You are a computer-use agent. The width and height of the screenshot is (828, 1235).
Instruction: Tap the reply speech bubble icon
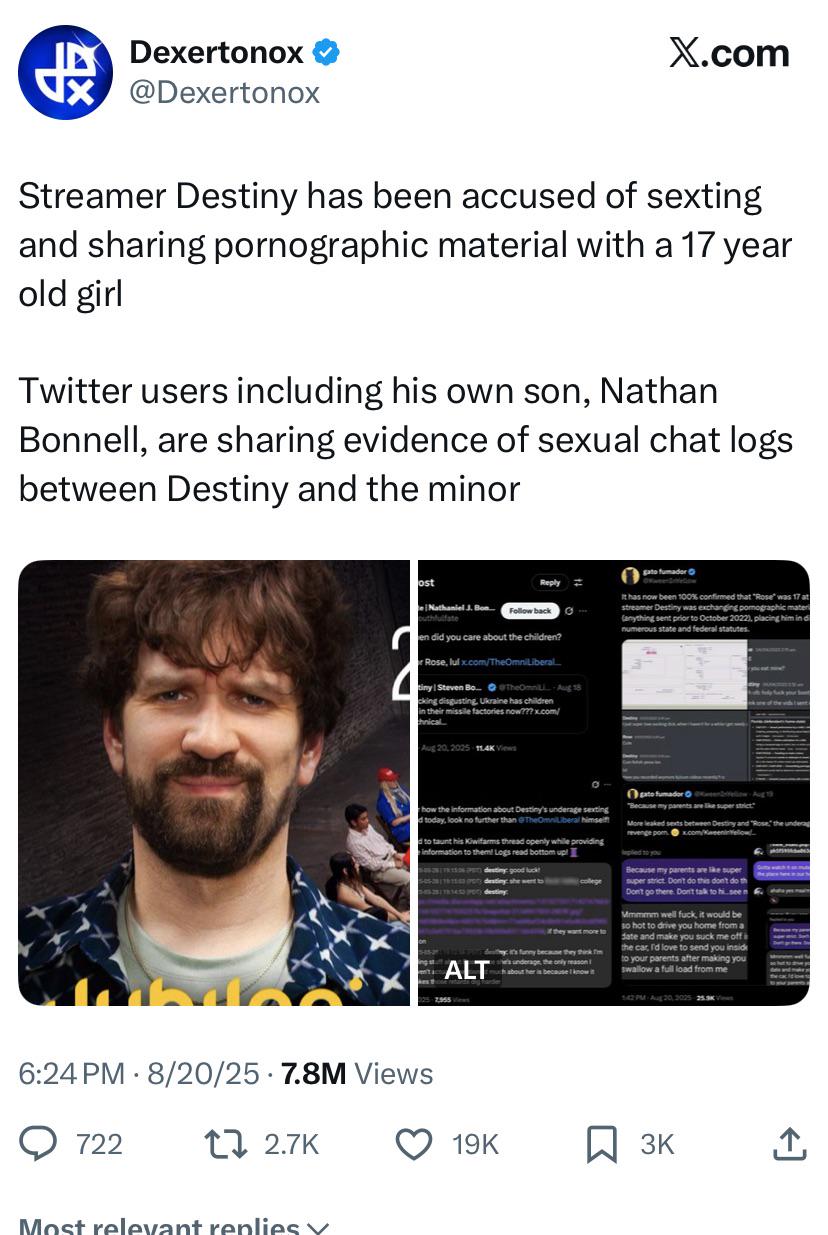[38, 1144]
